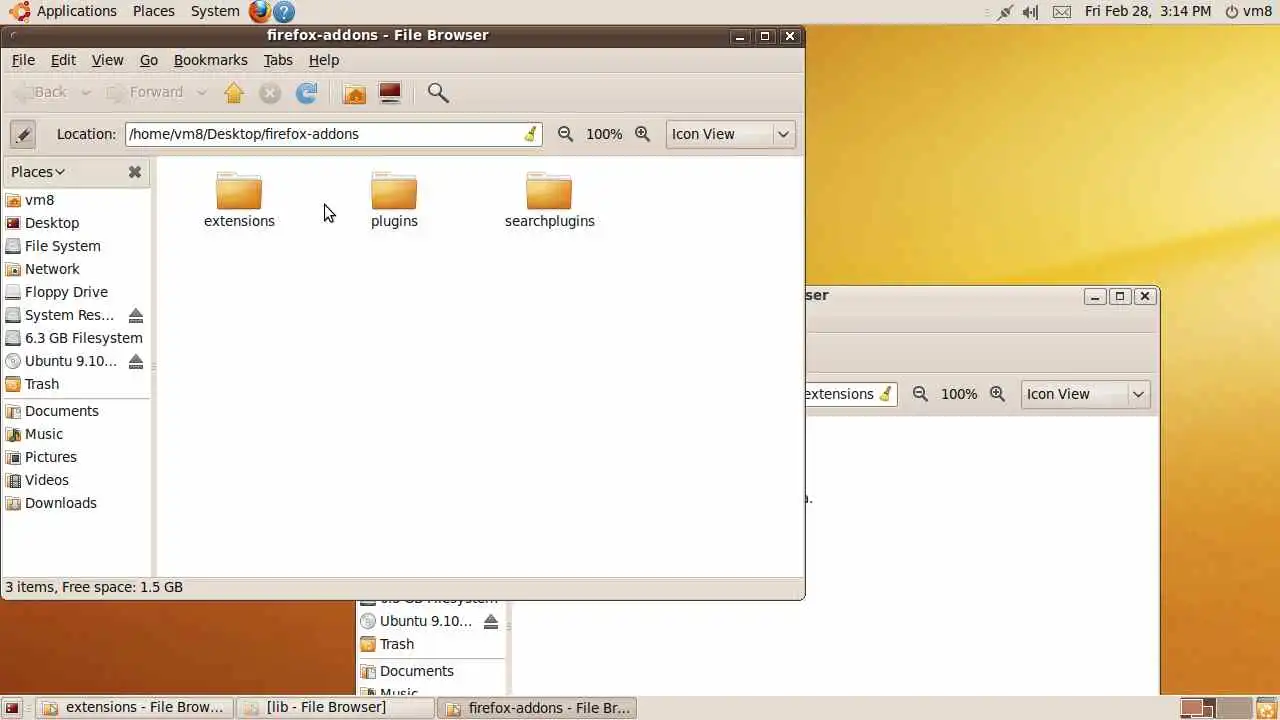The height and width of the screenshot is (720, 1280).
Task: Open the Bookmarks menu
Action: click(211, 60)
